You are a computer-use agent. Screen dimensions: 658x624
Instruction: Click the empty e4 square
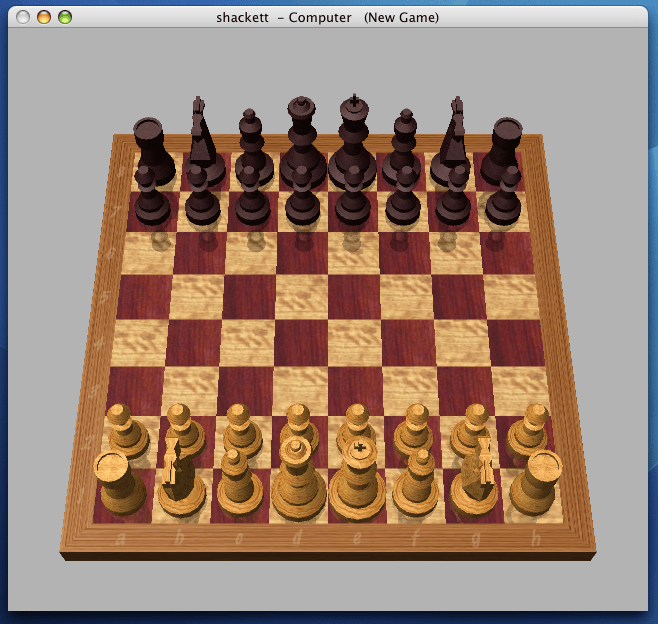[x=355, y=342]
